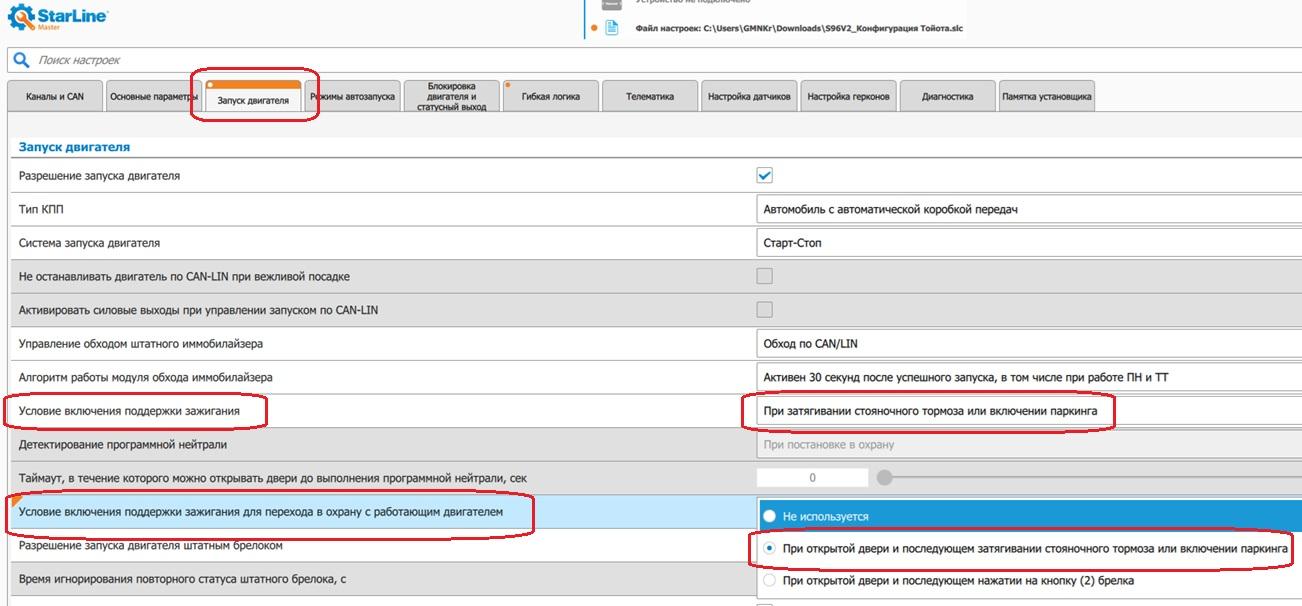The width and height of the screenshot is (1302, 606).
Task: Switch to the Каналы и CAN tab
Action: (55, 97)
